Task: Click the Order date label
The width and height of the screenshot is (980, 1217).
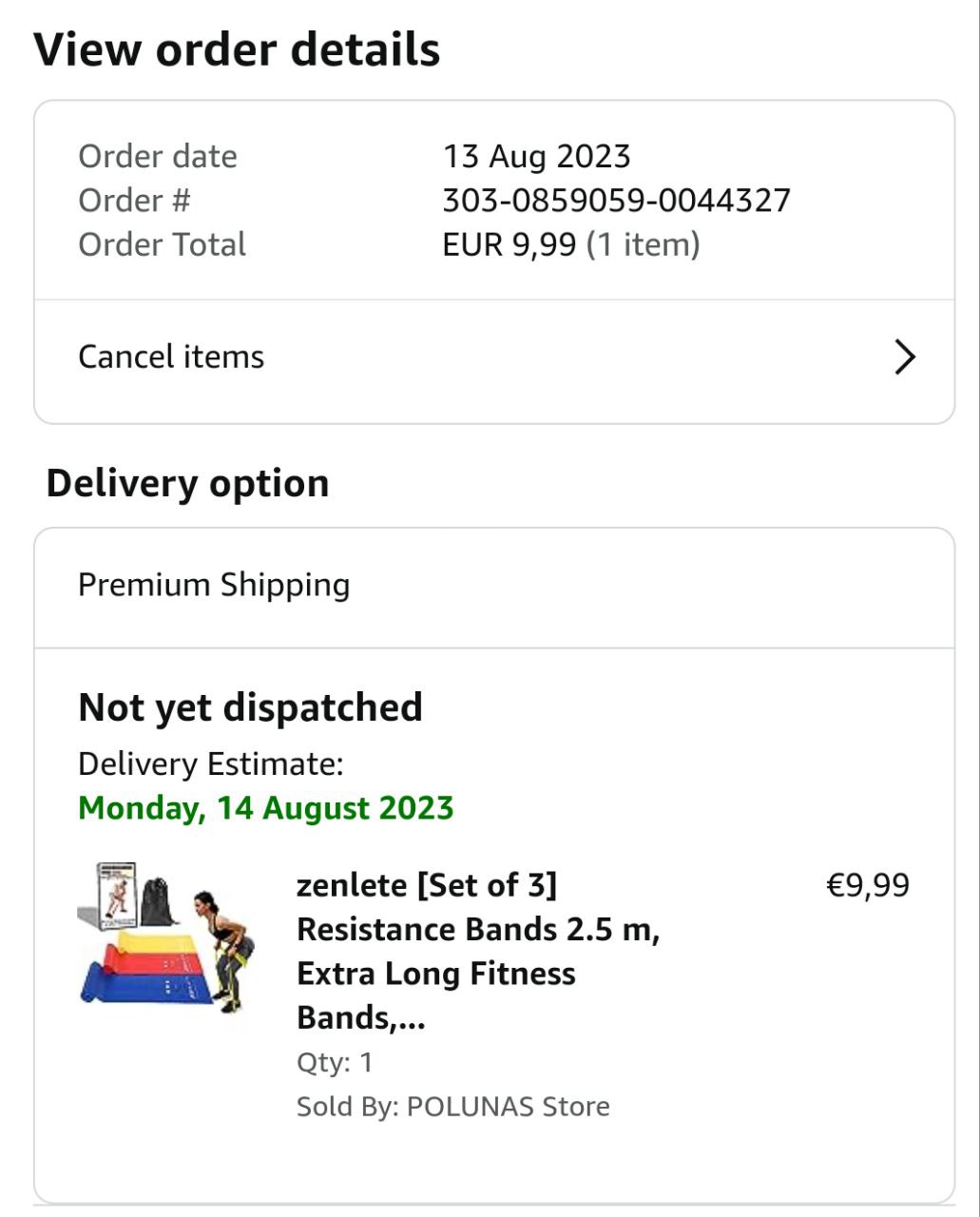Action: pyautogui.click(x=157, y=157)
